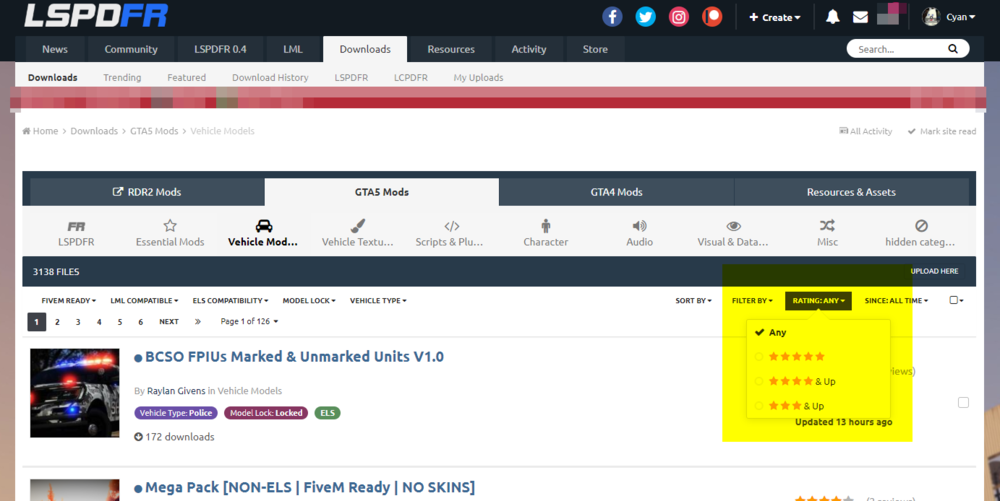
Task: Collapse the Rating: Any dropdown
Action: pyautogui.click(x=818, y=300)
